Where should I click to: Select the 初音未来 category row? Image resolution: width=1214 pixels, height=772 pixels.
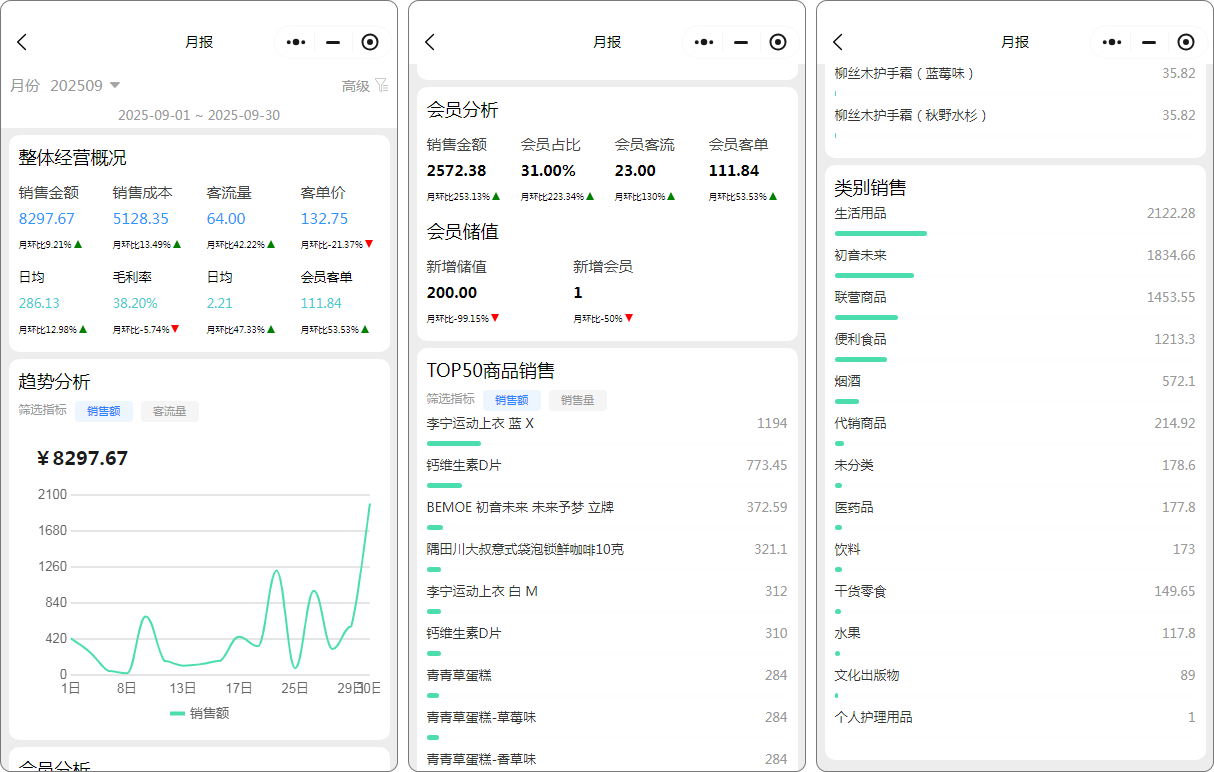point(1014,256)
